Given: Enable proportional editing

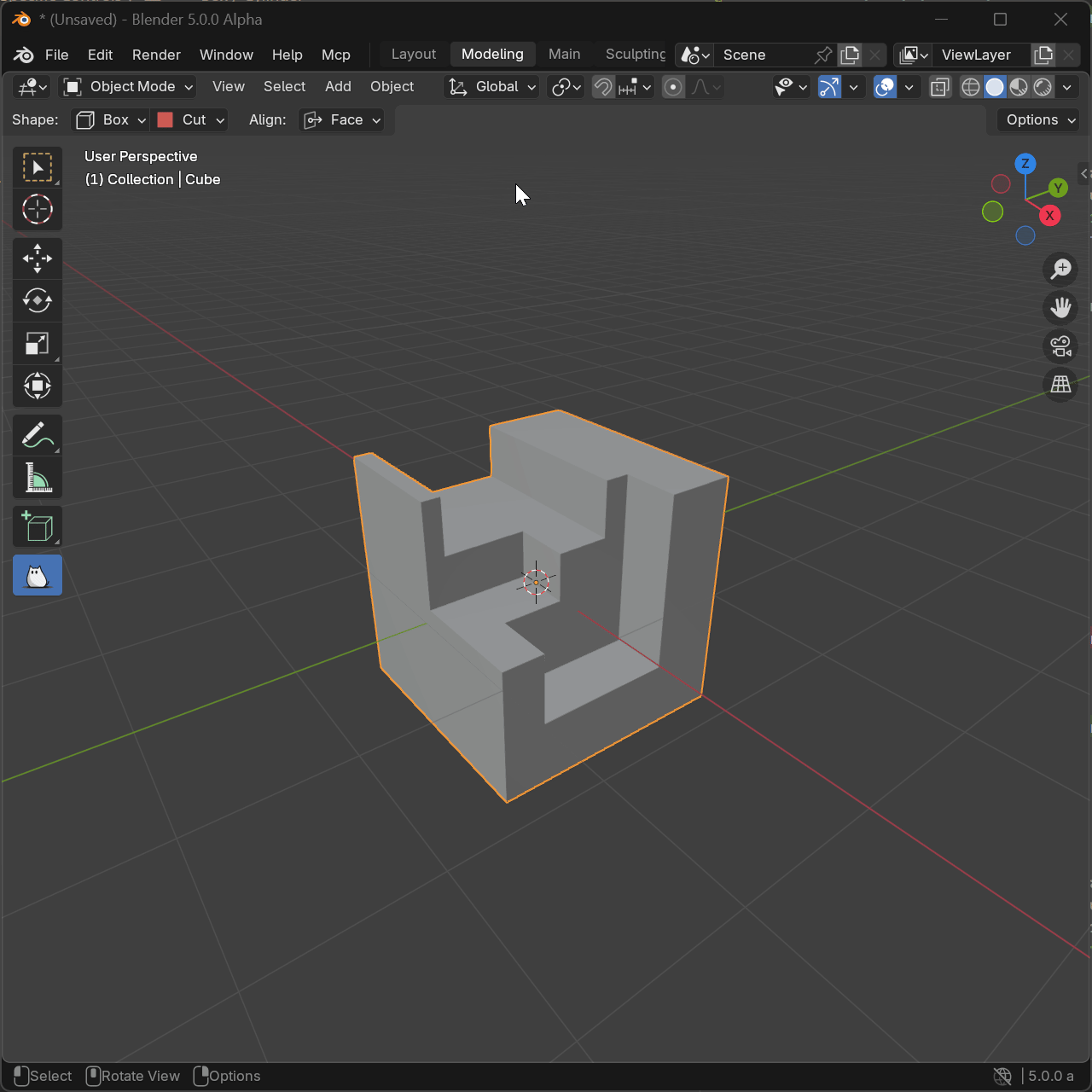Looking at the screenshot, I should pyautogui.click(x=673, y=87).
